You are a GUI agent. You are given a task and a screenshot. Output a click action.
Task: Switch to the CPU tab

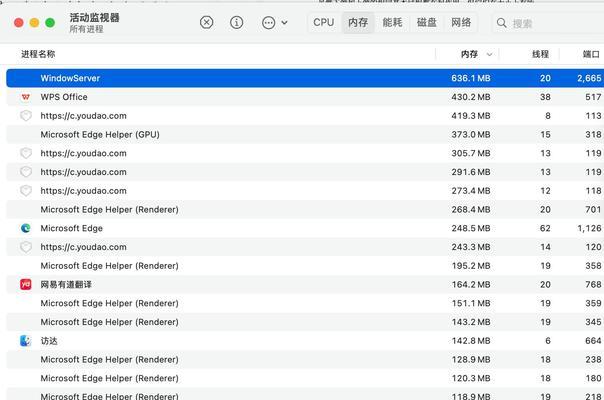click(324, 22)
